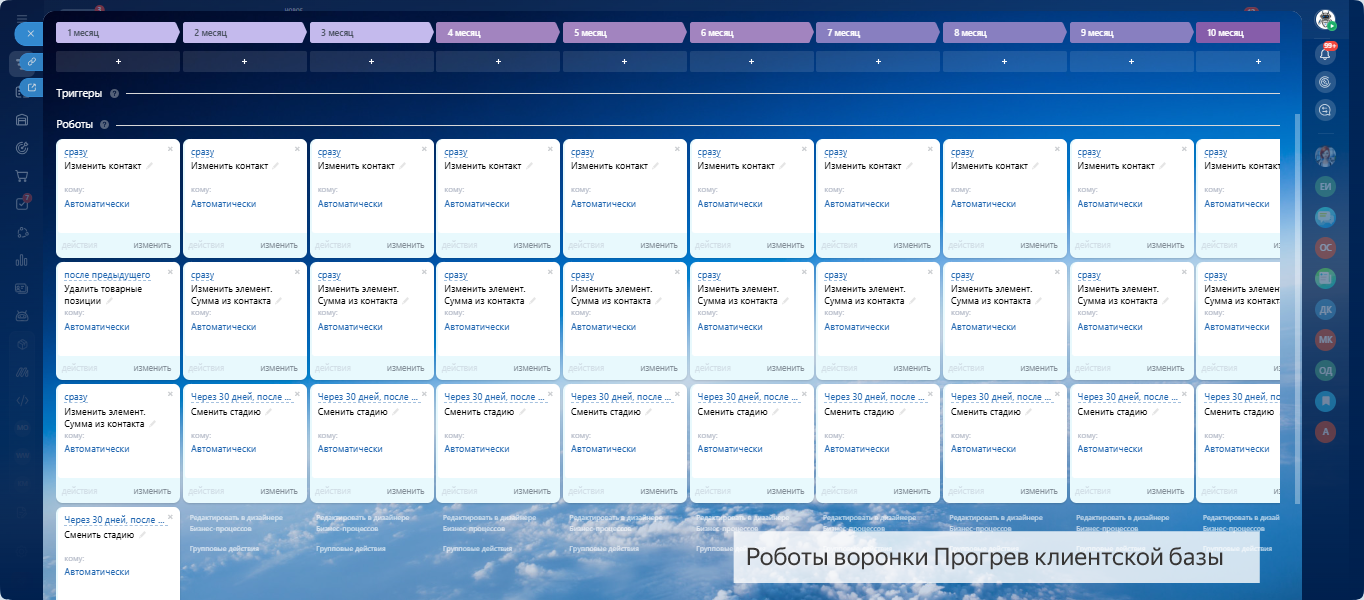The height and width of the screenshot is (600, 1364).
Task: Select the 4 месяц stage
Action: (x=497, y=33)
